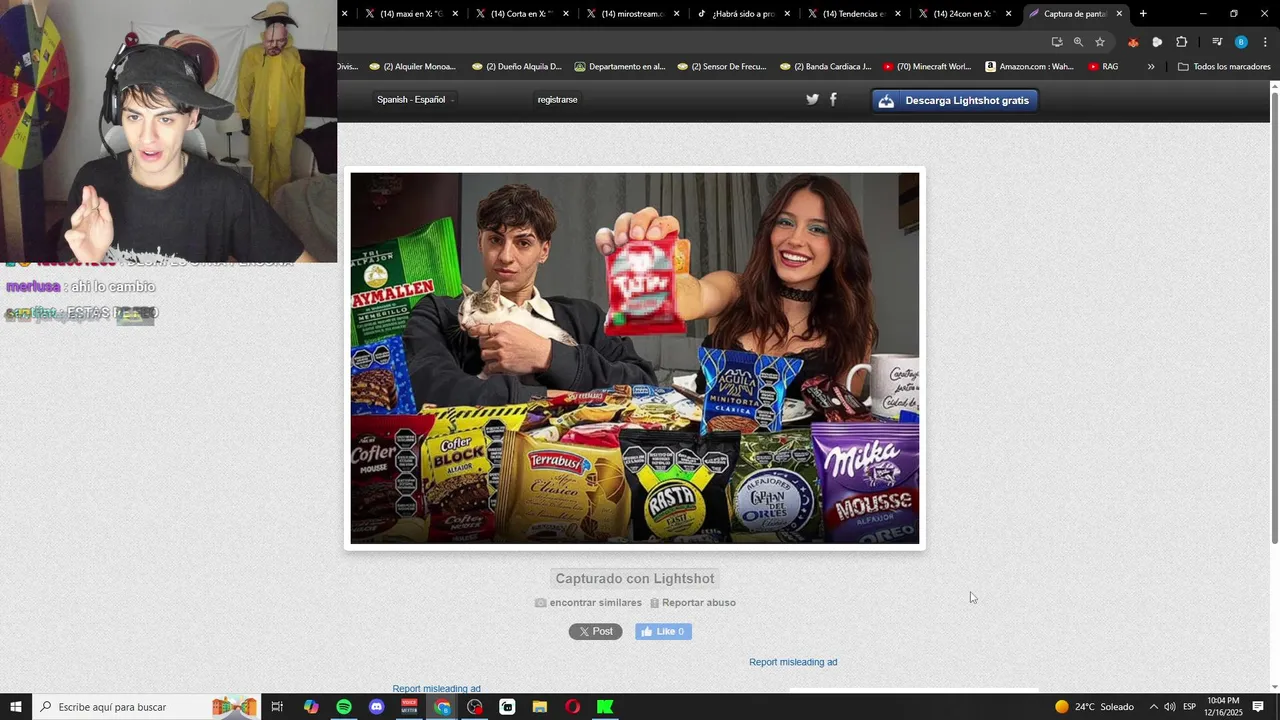Open VoiceMeeter from the taskbar
The width and height of the screenshot is (1280, 720).
pyautogui.click(x=409, y=707)
